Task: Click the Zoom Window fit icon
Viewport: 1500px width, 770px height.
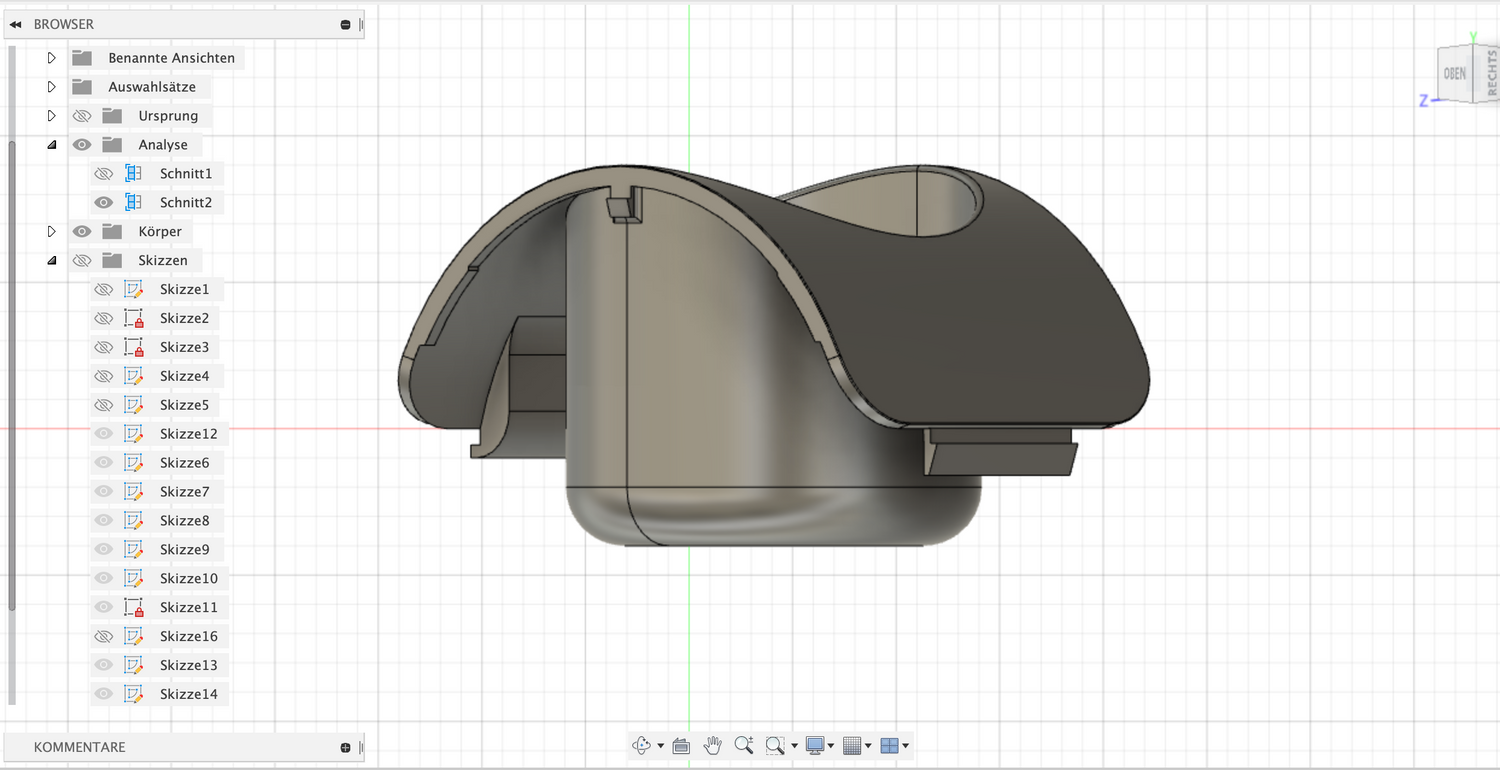Action: pyautogui.click(x=774, y=746)
